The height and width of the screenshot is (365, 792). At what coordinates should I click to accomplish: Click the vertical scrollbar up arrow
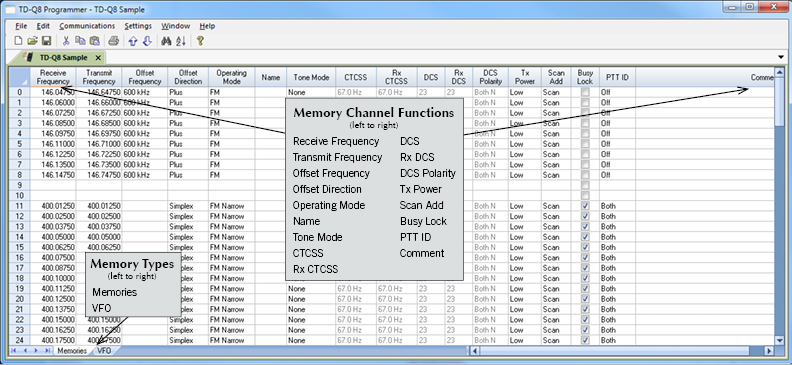click(779, 72)
